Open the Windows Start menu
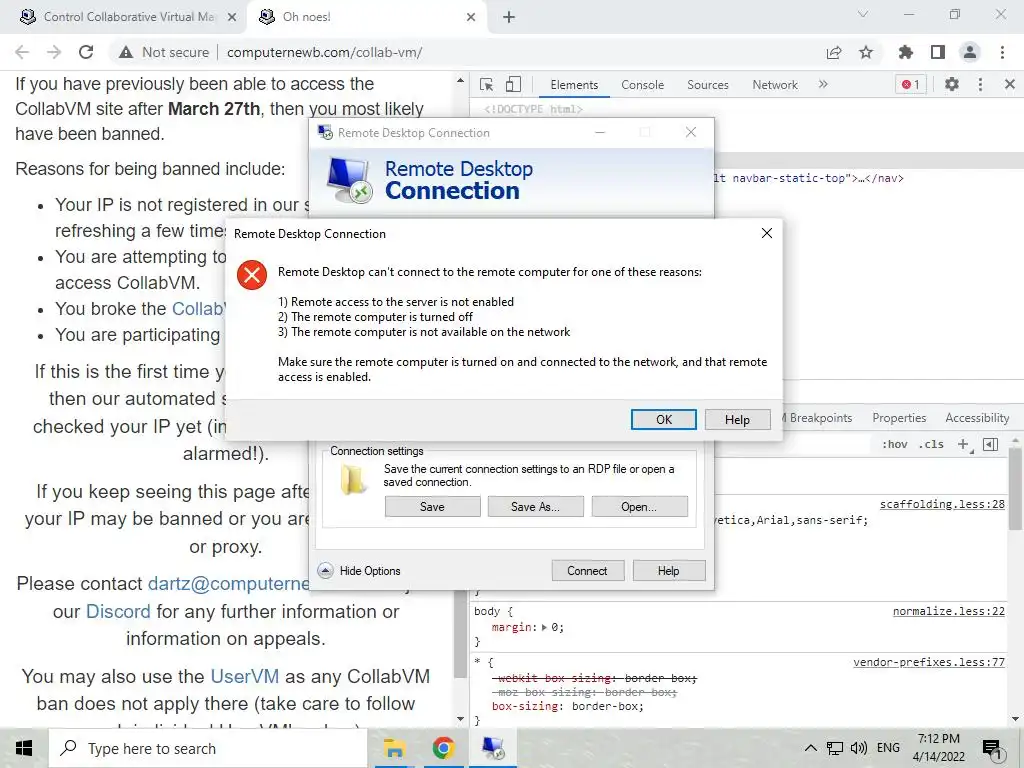This screenshot has height=768, width=1024. coord(24,748)
